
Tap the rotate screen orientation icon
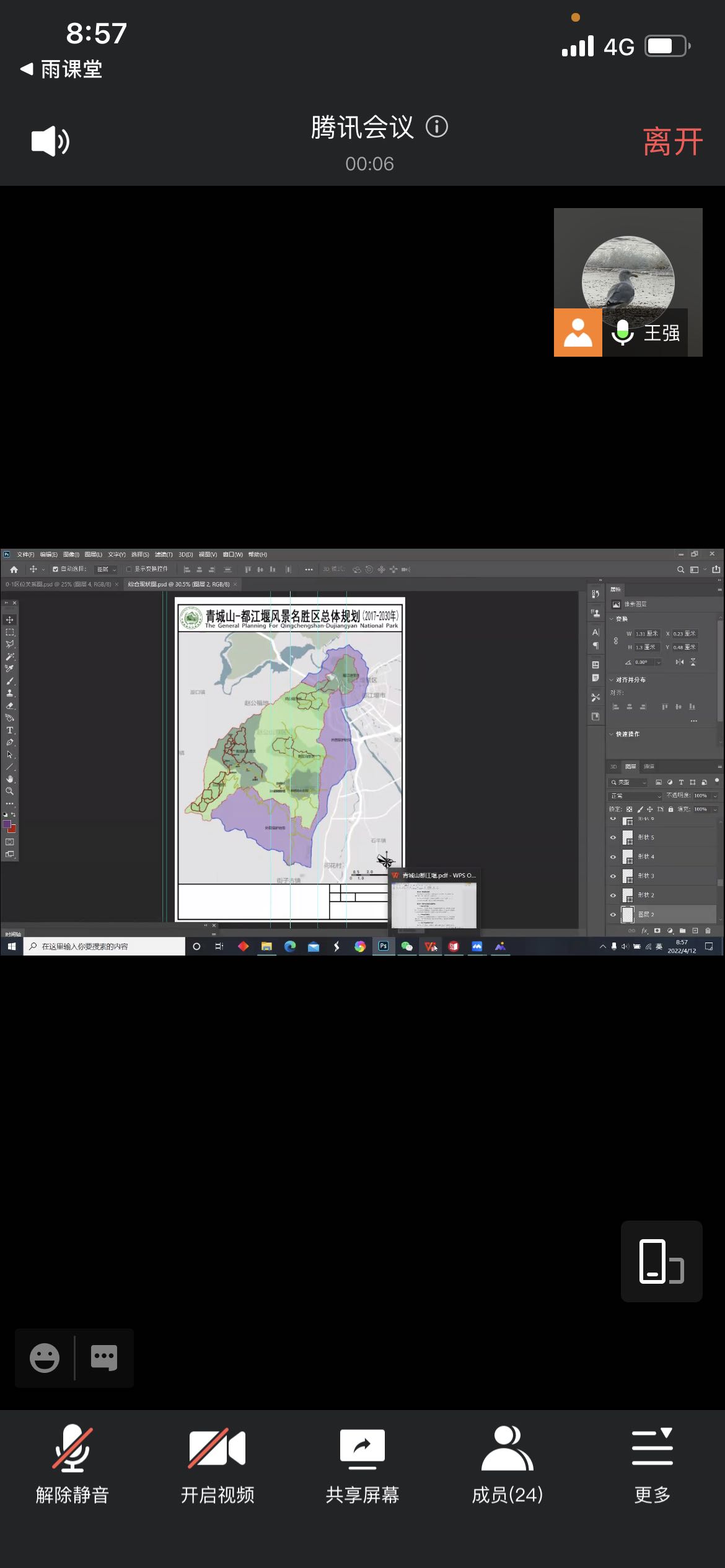[x=661, y=1261]
